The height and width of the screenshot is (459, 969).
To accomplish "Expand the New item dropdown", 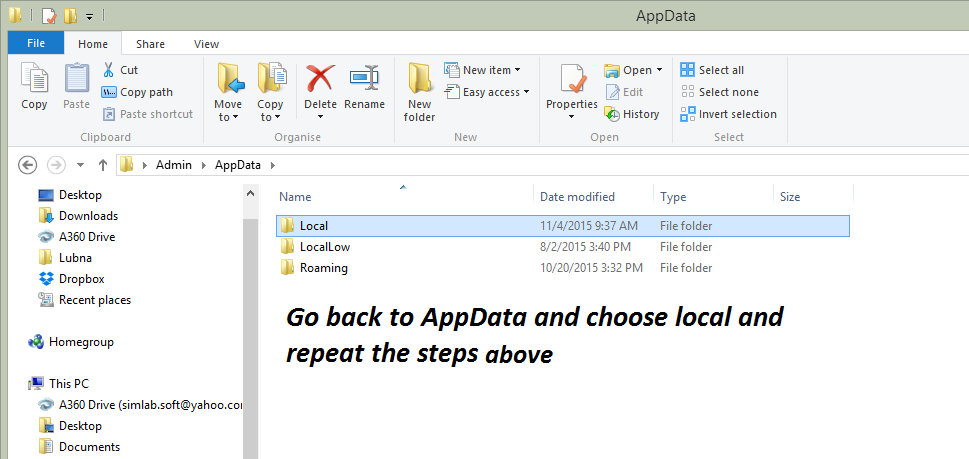I will point(483,70).
